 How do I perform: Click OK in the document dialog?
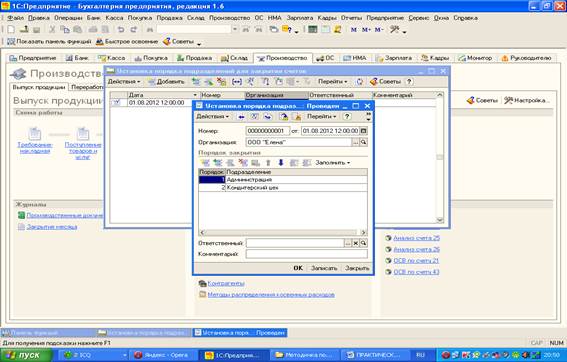(298, 268)
